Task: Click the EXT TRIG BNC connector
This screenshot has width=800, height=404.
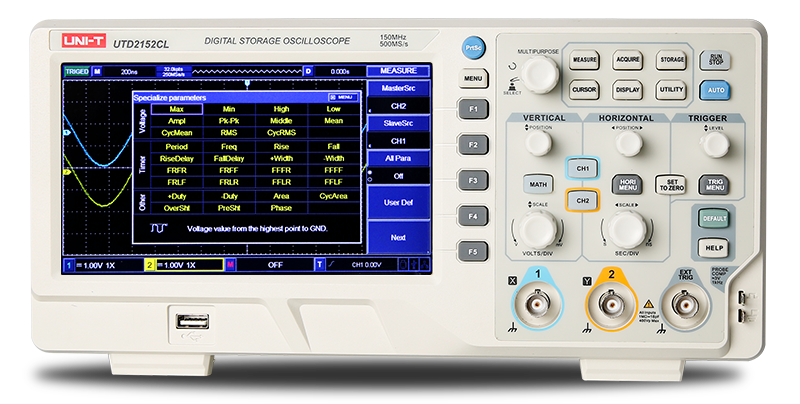Action: pos(685,305)
